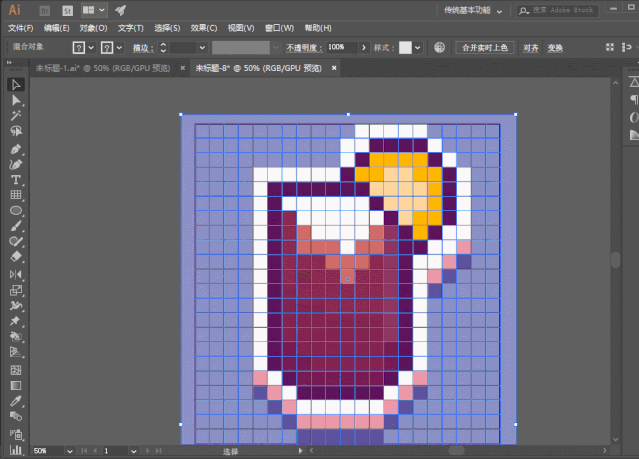Open Adobe Bridge via Br icon
This screenshot has height=459, width=639.
pyautogui.click(x=44, y=10)
